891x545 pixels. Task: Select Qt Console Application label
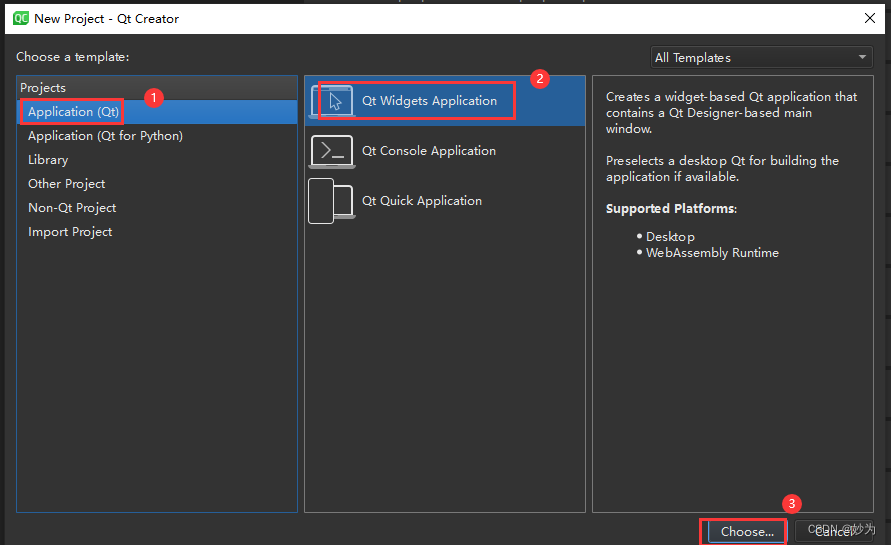click(x=428, y=151)
